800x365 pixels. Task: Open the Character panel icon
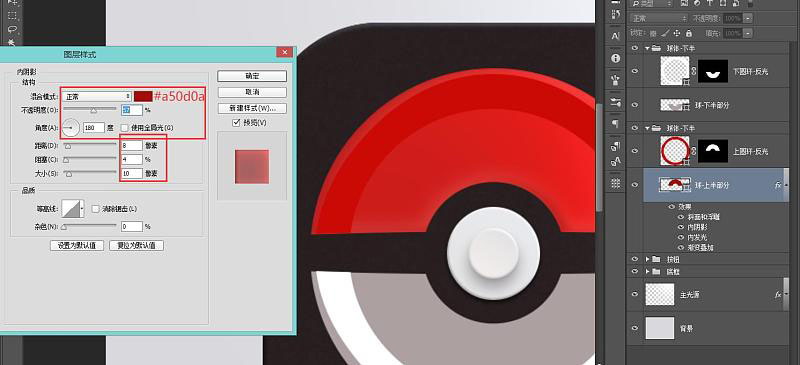coord(615,36)
